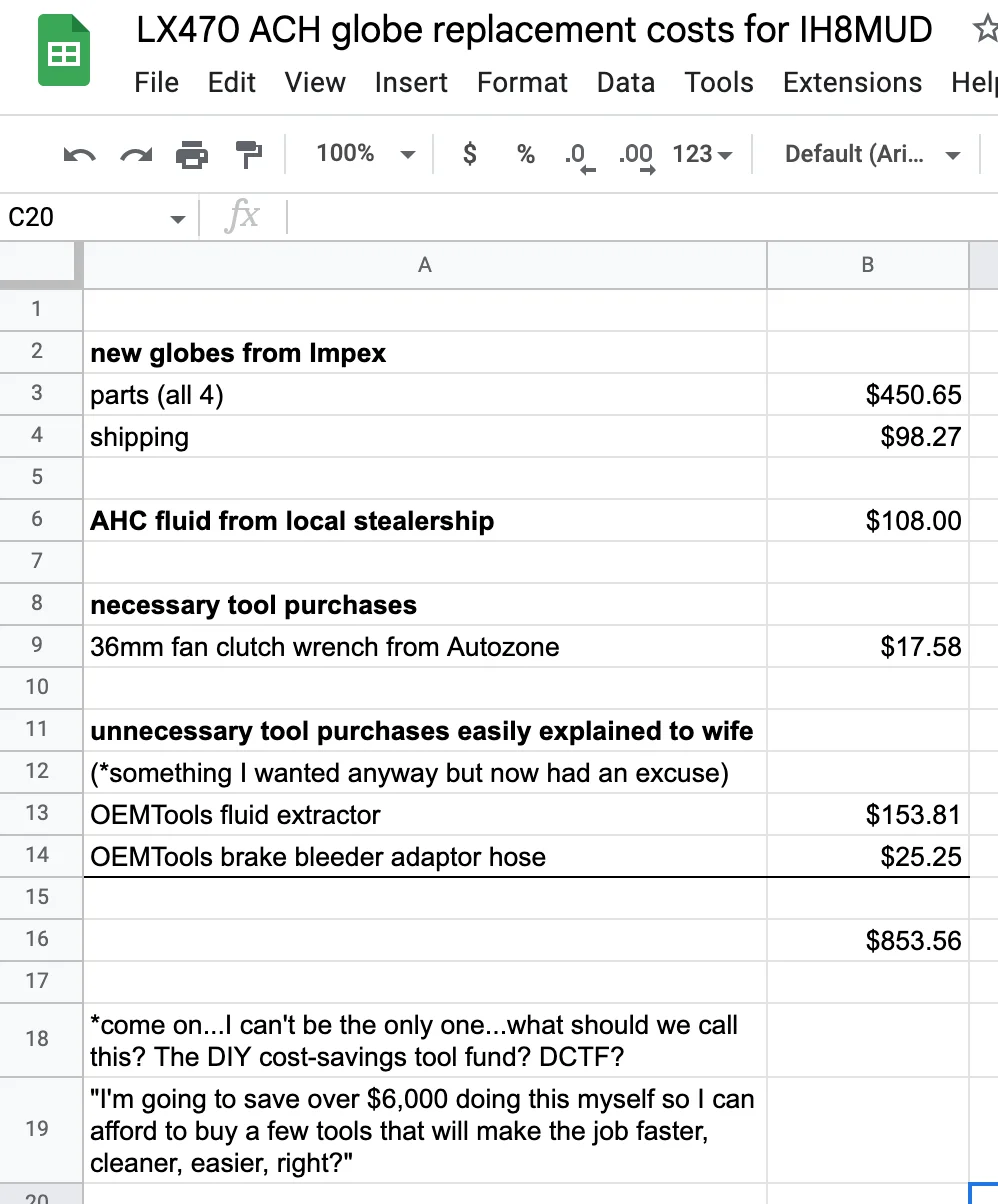This screenshot has width=998, height=1204.
Task: Select the $853.56 total cell
Action: tap(867, 940)
